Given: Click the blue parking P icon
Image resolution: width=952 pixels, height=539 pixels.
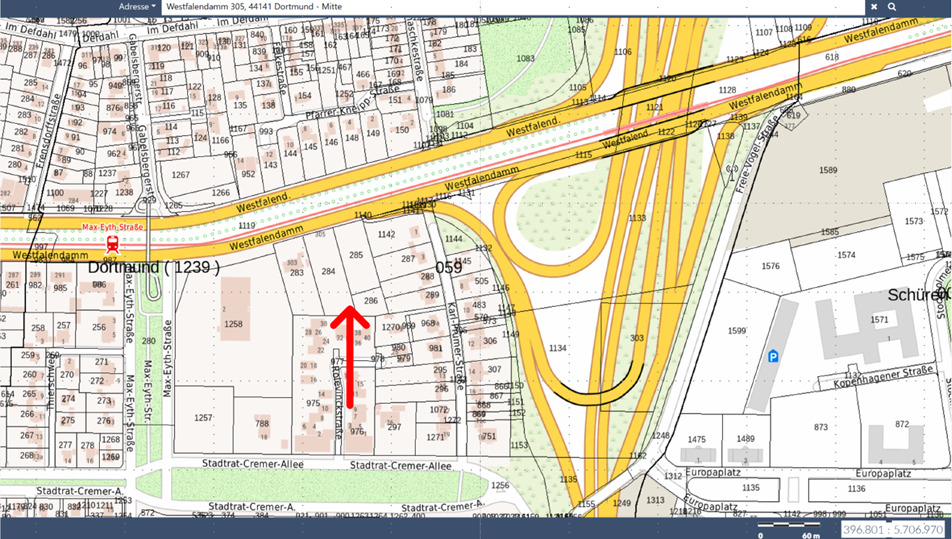Looking at the screenshot, I should point(773,356).
